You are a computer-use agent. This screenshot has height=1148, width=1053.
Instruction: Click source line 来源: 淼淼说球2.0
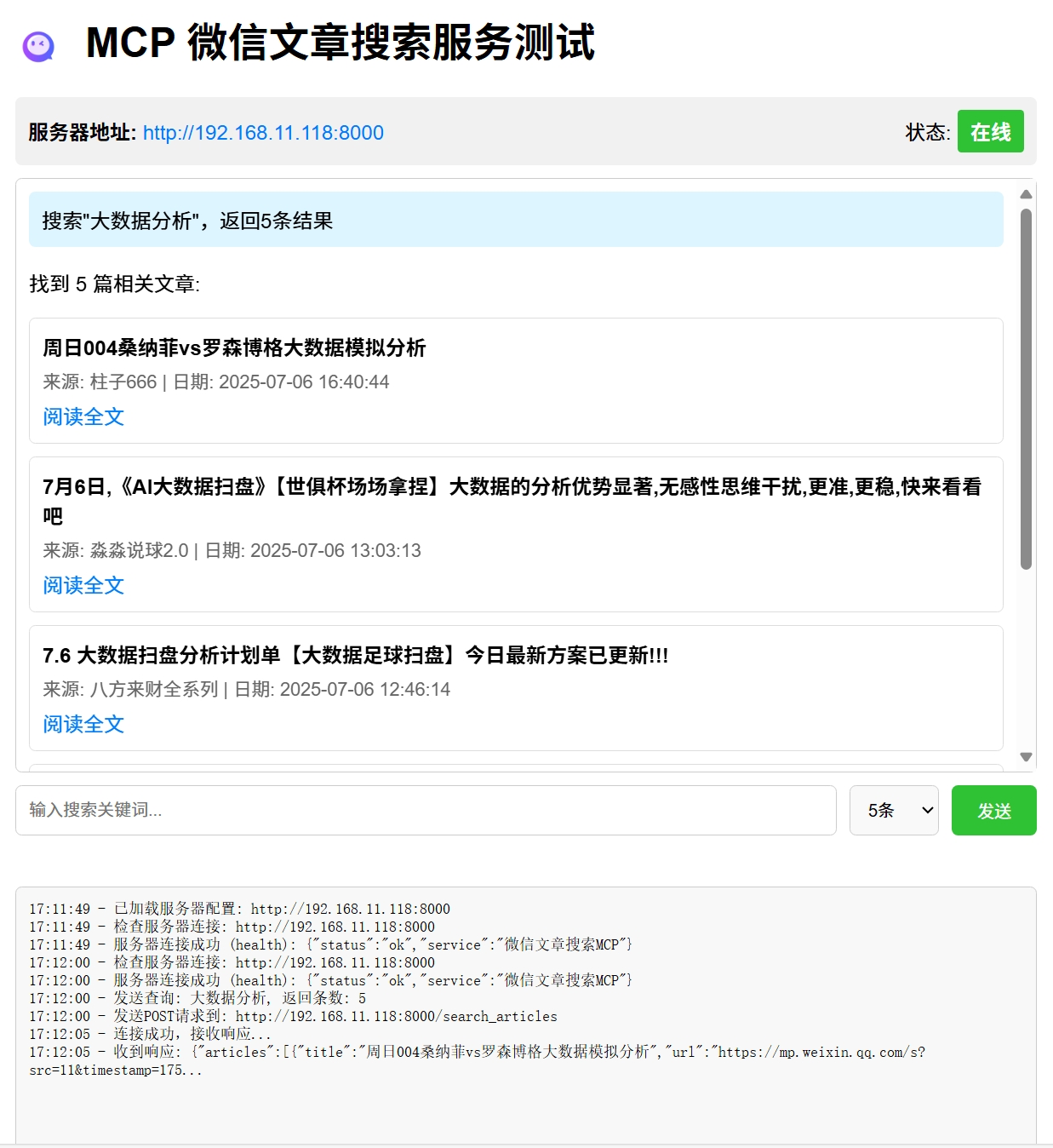(232, 550)
